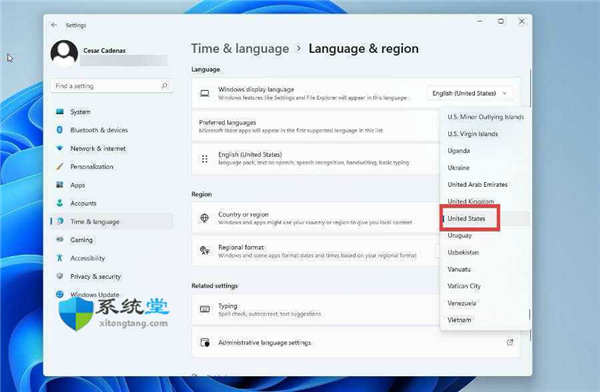Click the Personalization brush icon

tap(60, 167)
